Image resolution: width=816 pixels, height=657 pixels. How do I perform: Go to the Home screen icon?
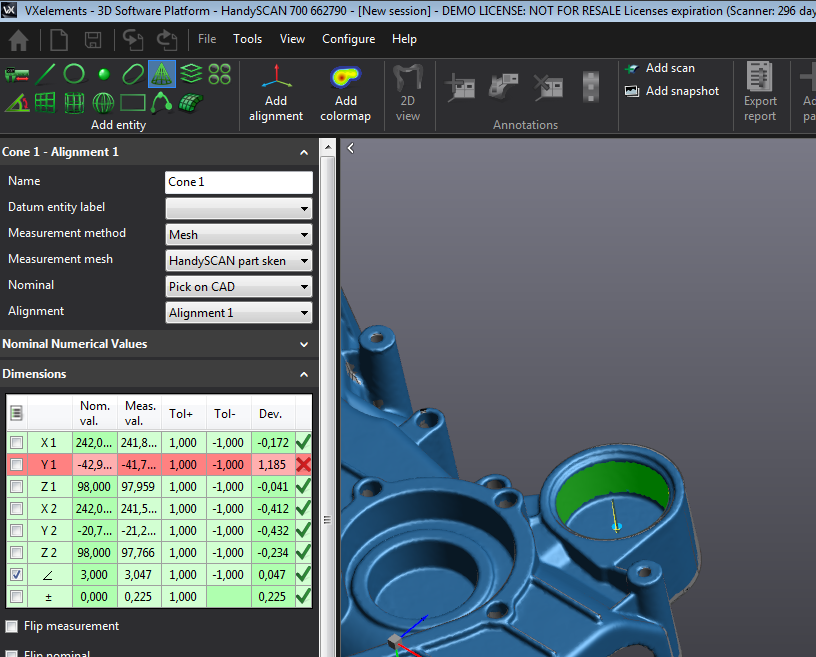click(x=18, y=40)
